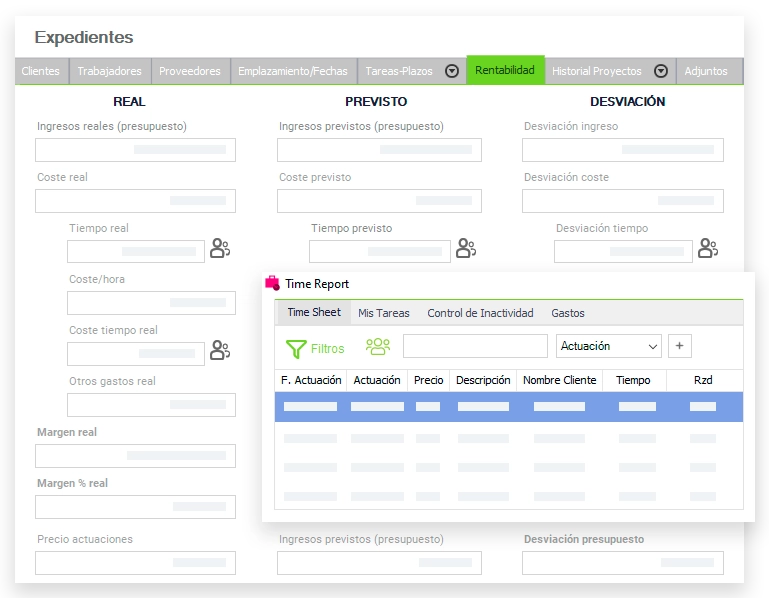769x598 pixels.
Task: Select the Mis Tareas tab
Action: (384, 313)
